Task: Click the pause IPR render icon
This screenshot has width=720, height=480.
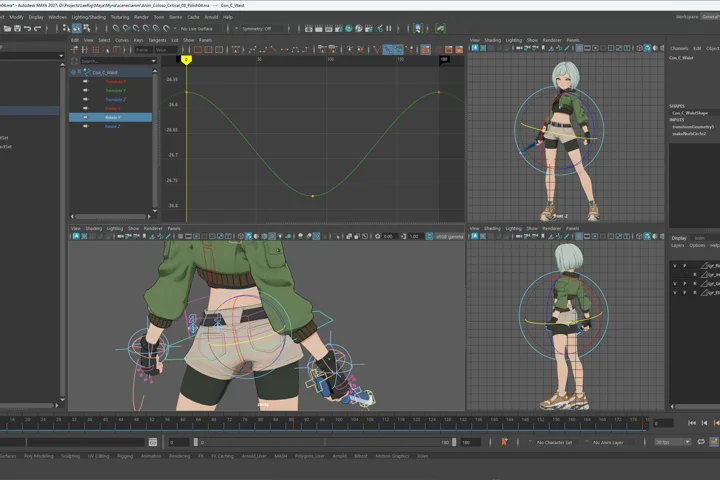Action: pos(389,28)
